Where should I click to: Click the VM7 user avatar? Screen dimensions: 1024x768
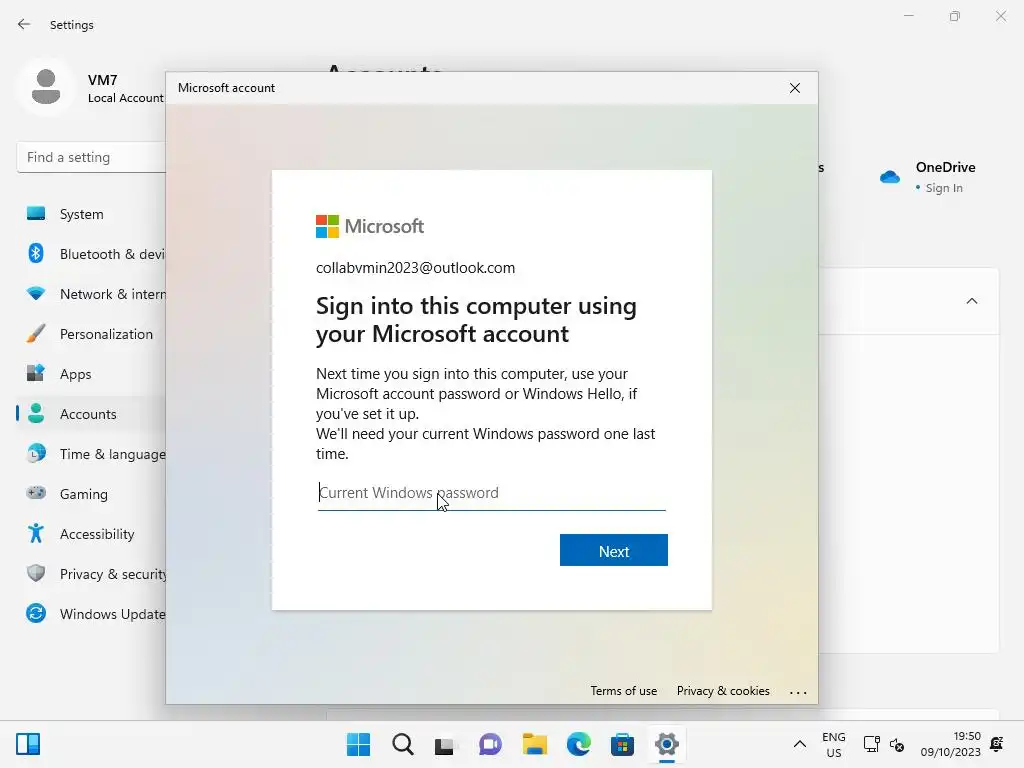tap(46, 87)
